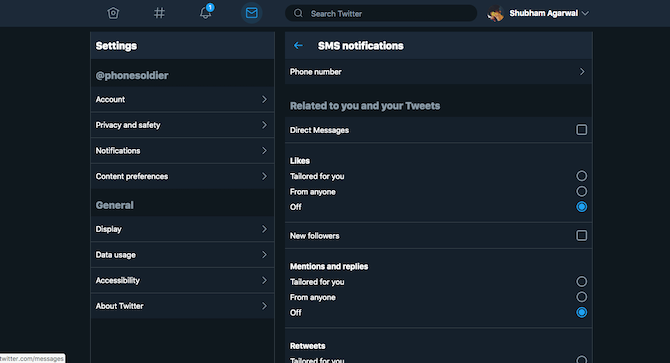Select Mentions and replies From anyone radio
670x363 pixels.
(x=582, y=297)
